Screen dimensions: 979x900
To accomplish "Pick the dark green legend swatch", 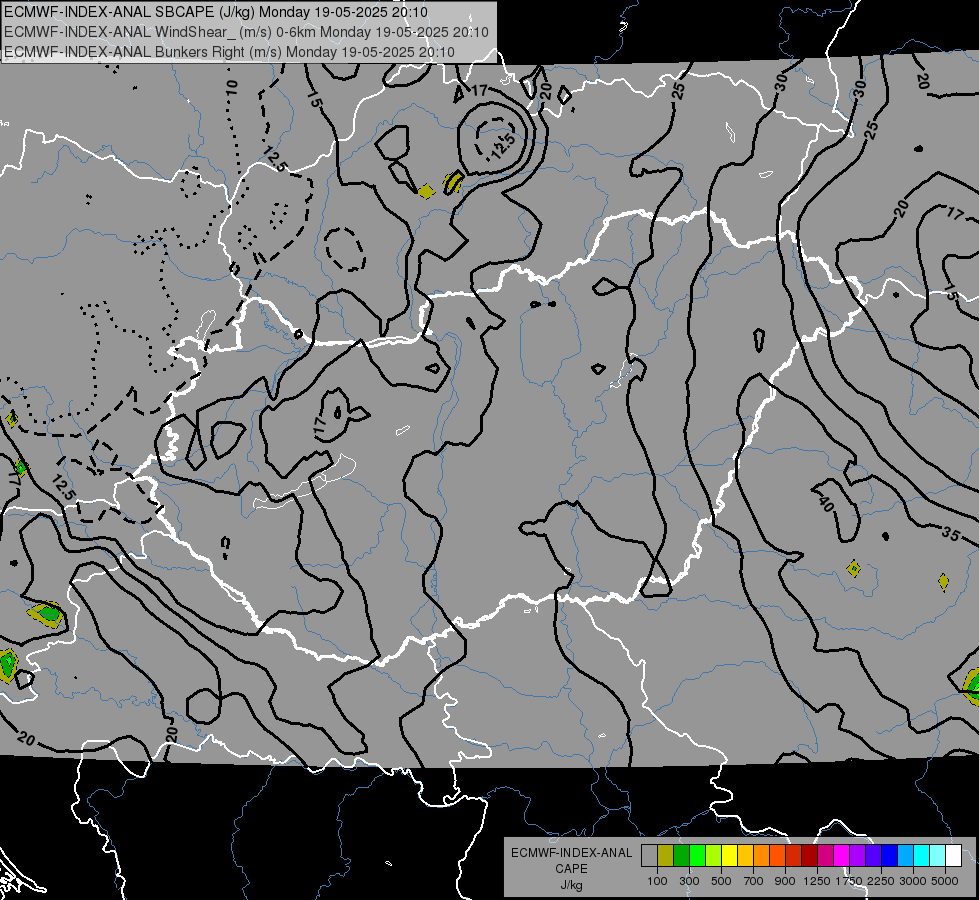I will [681, 856].
